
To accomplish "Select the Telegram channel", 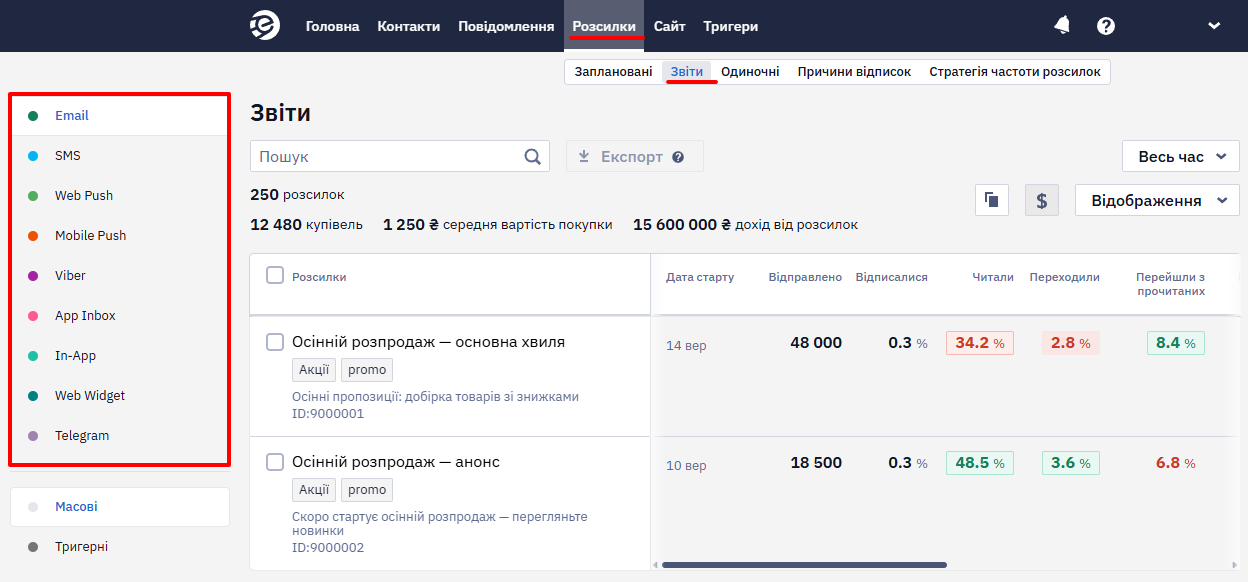I will [120, 436].
